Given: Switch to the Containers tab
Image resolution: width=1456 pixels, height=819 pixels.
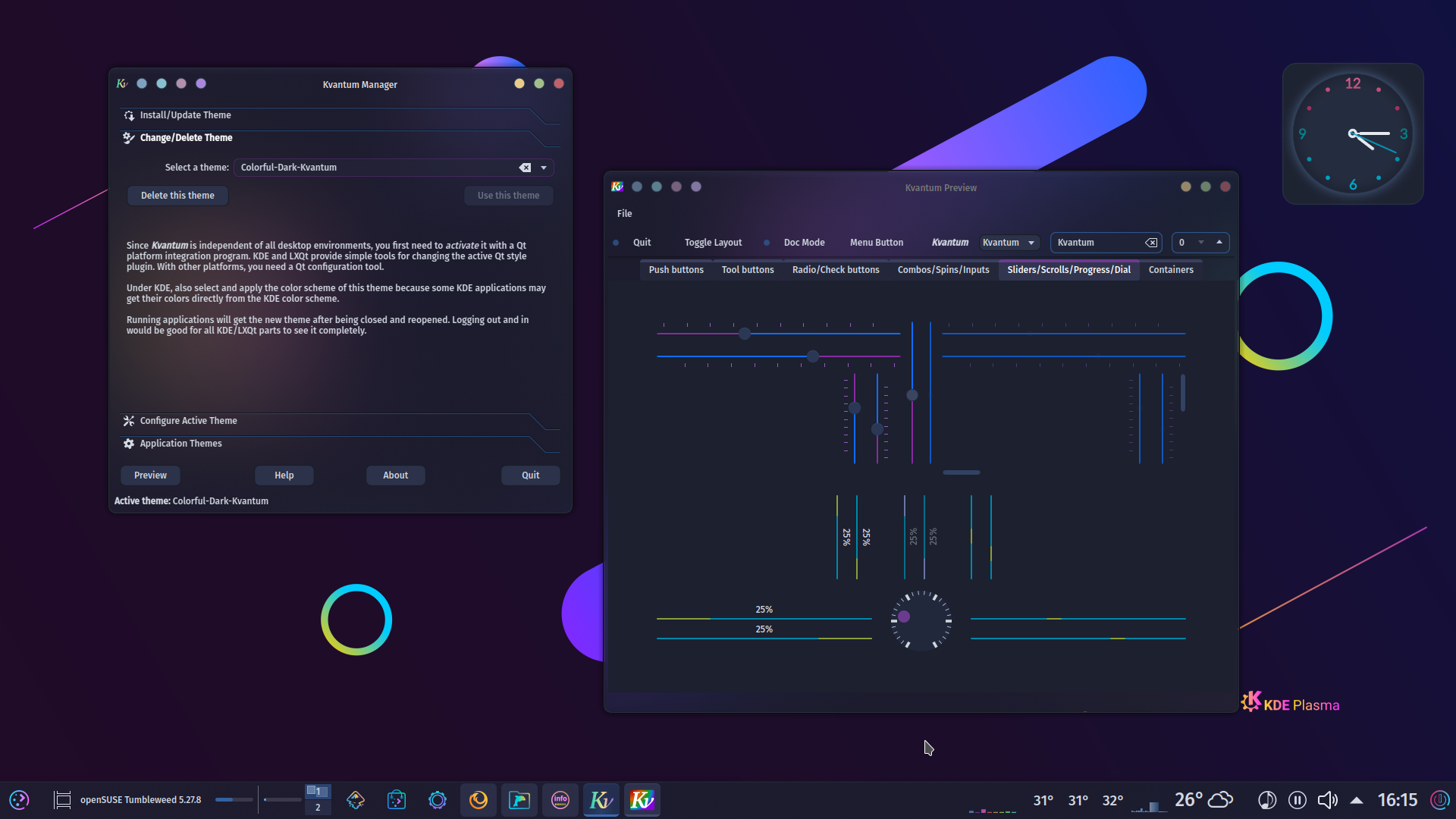Looking at the screenshot, I should 1171,270.
